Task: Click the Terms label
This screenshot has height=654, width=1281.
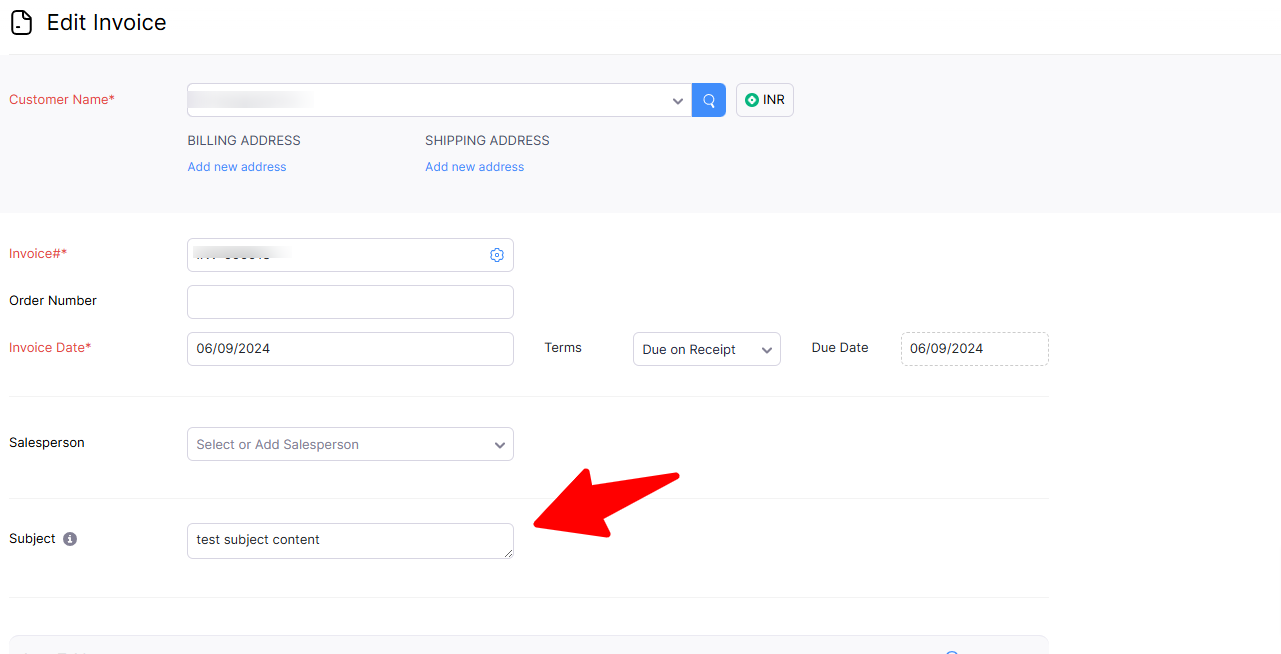Action: coord(563,348)
